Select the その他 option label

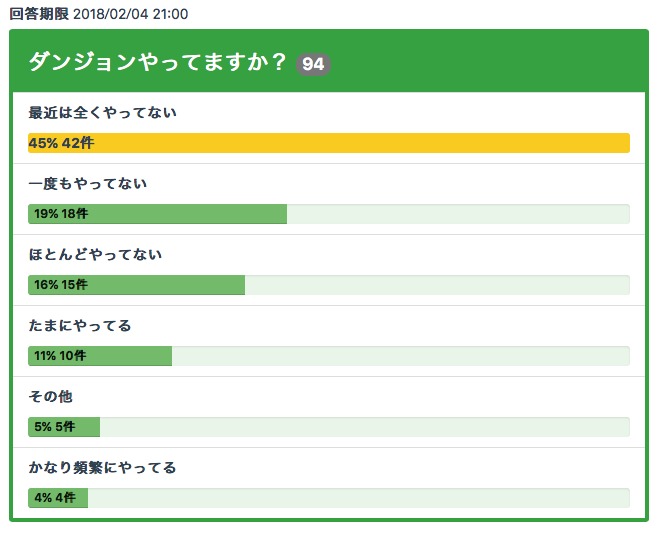click(51, 397)
